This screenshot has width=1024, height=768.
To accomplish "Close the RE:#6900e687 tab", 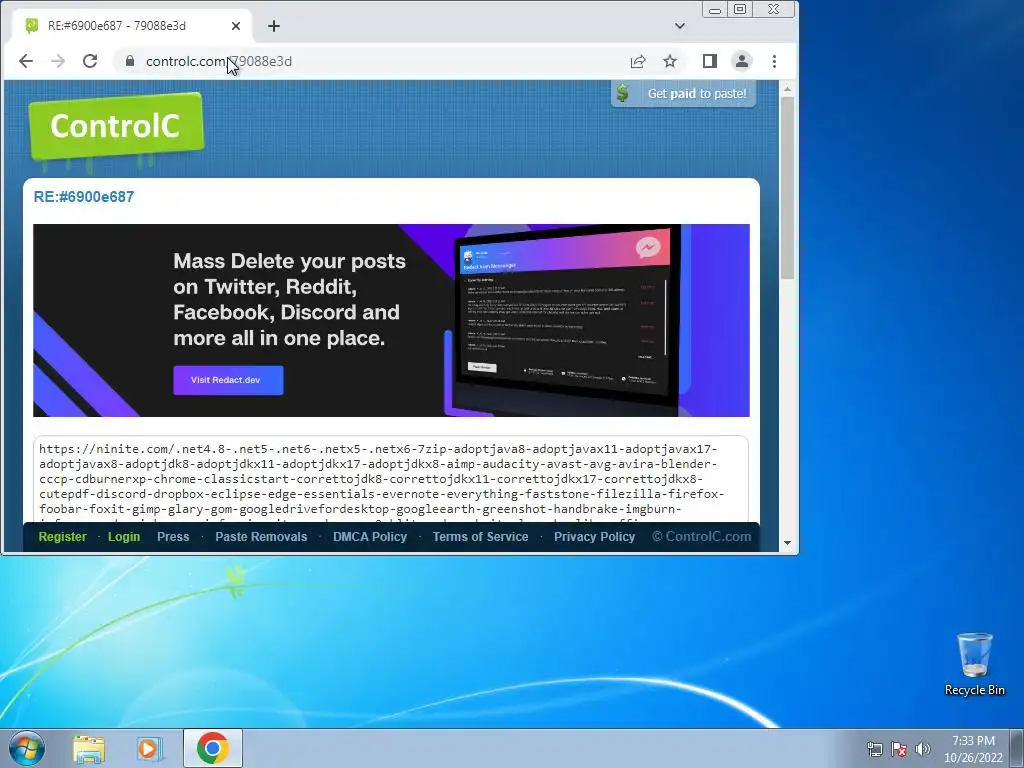I will [236, 26].
